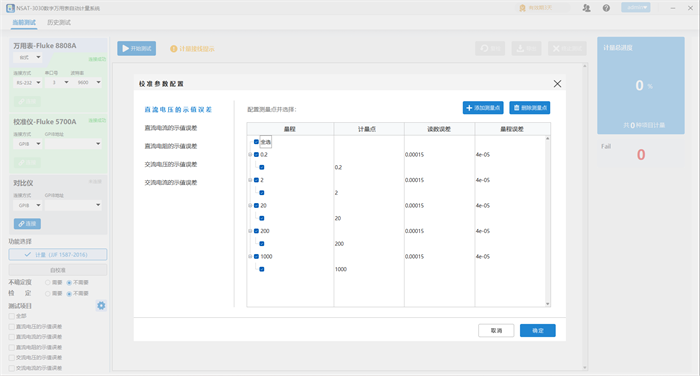
Task: Check DC voltage indication error in test items list
Action: [12, 327]
